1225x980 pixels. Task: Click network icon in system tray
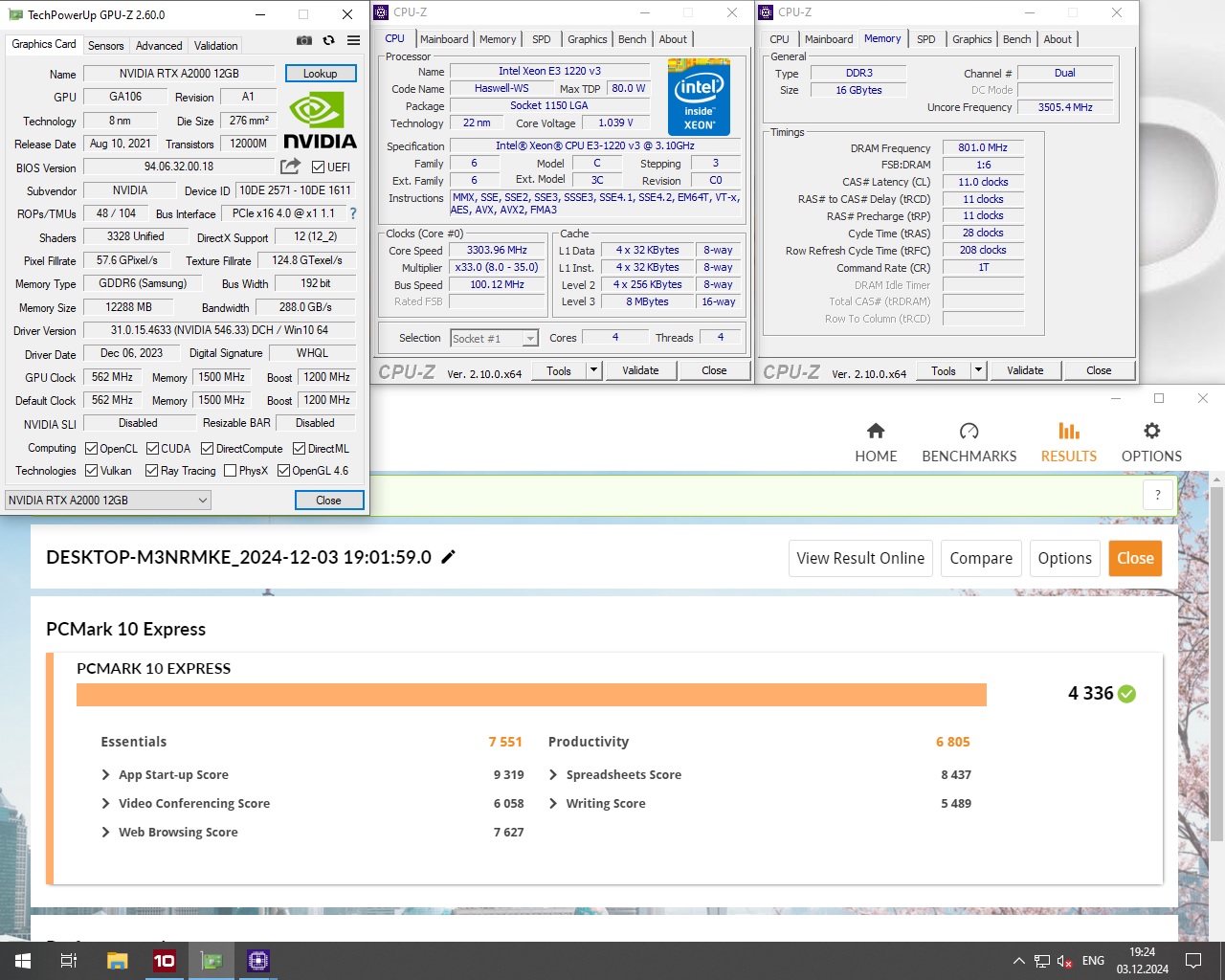[x=1042, y=961]
